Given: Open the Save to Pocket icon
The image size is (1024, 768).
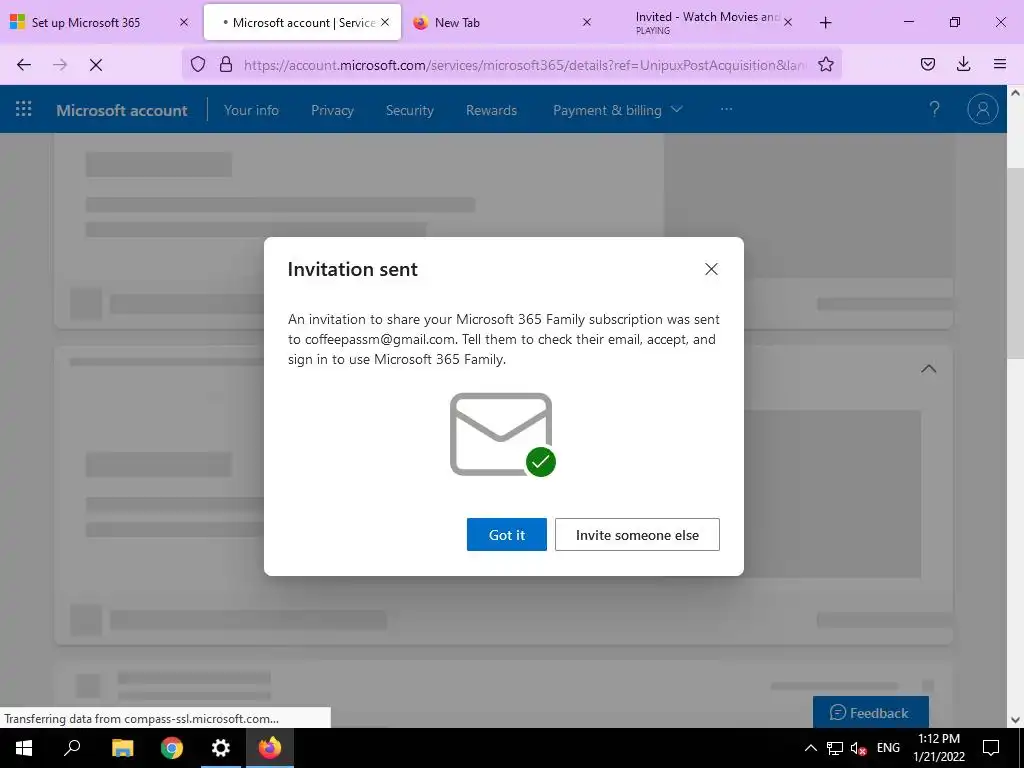Looking at the screenshot, I should (x=928, y=64).
